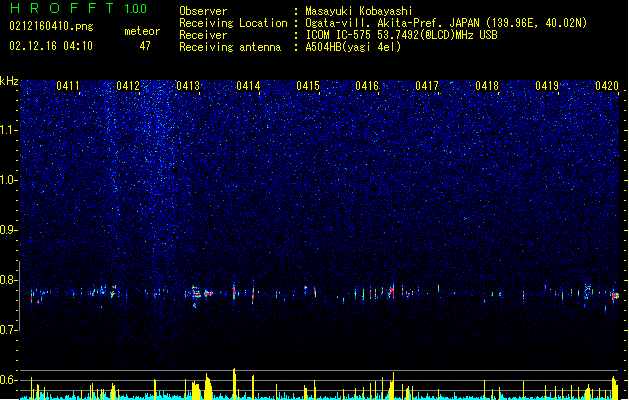This screenshot has width=629, height=400.
Task: Click antenna value A504HB(yagi 4el)
Action: click(x=353, y=47)
